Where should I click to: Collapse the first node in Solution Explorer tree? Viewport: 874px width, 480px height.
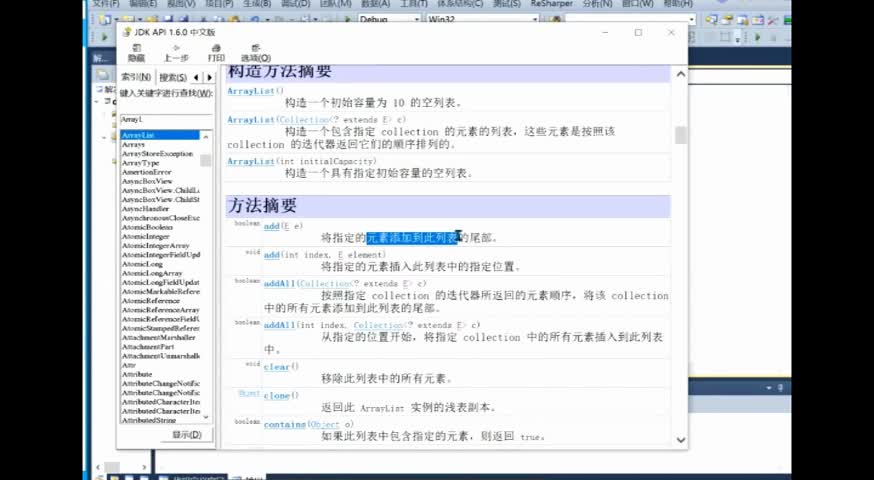(x=98, y=101)
